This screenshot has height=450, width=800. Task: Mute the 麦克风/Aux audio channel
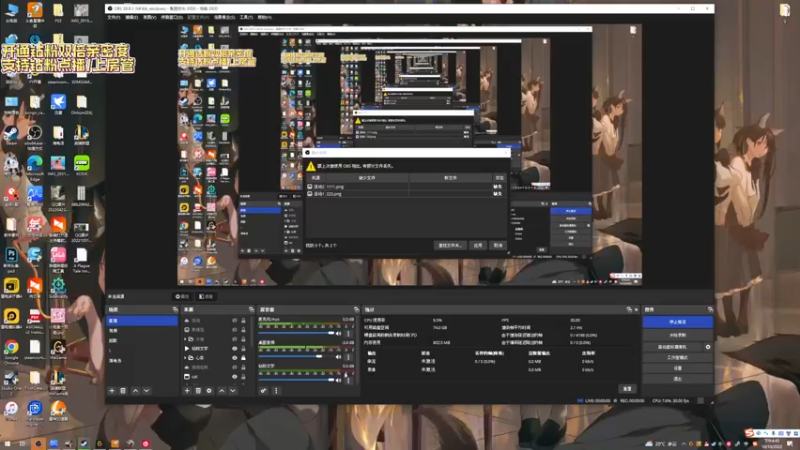(338, 333)
